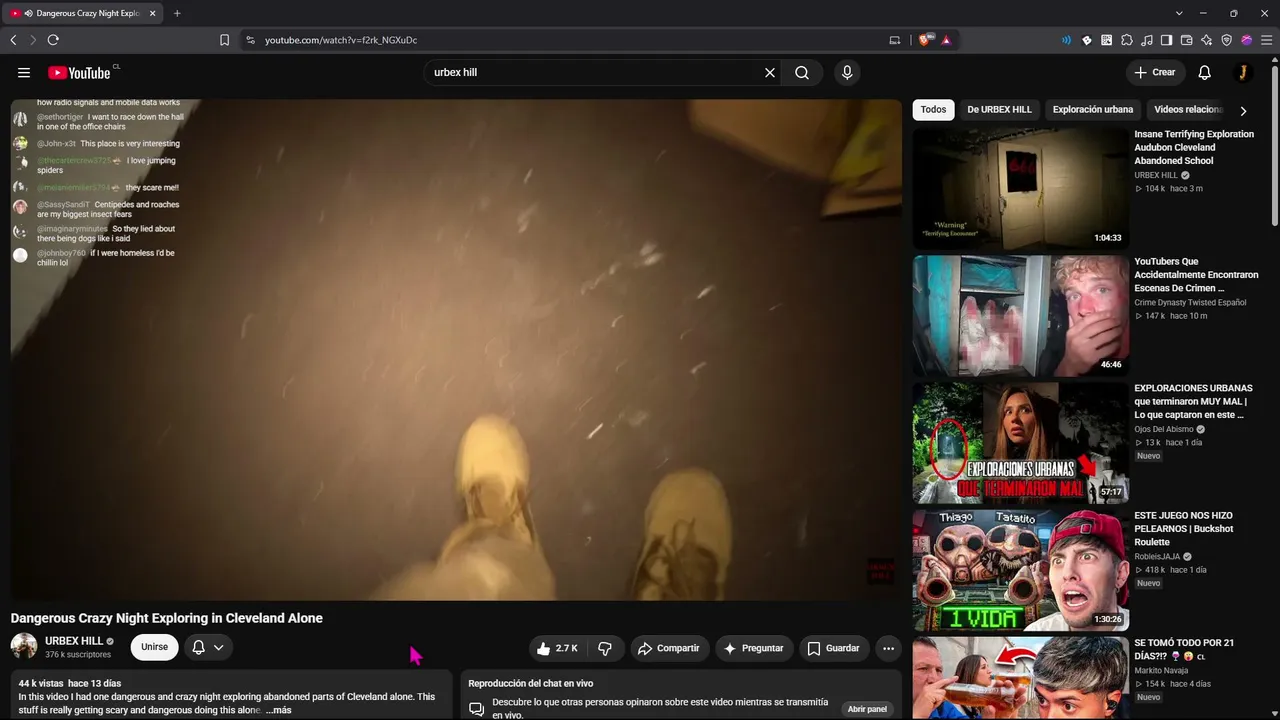Save the video with Guardar
The width and height of the screenshot is (1280, 720).
click(x=833, y=648)
